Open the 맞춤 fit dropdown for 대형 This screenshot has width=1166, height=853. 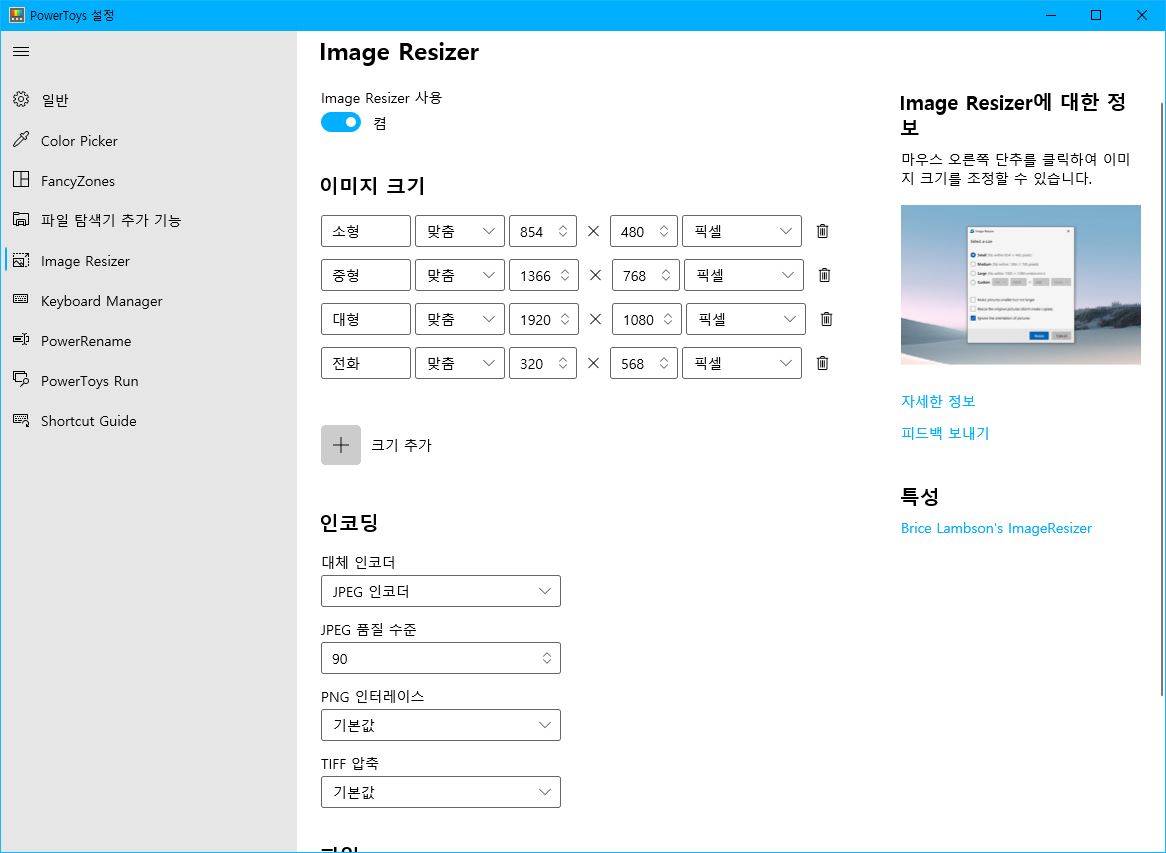coord(460,319)
